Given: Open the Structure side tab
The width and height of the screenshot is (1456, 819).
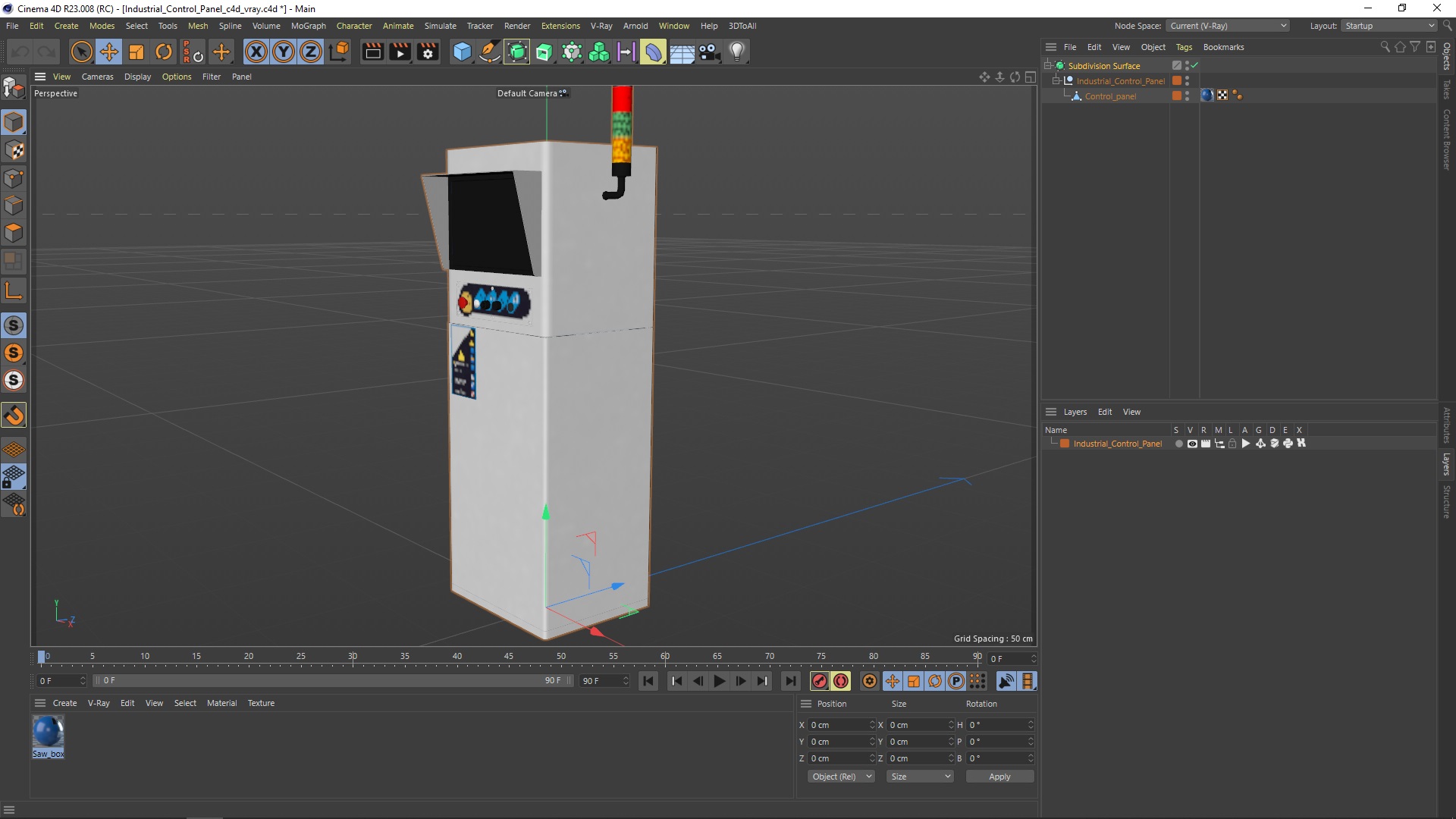Looking at the screenshot, I should coord(1446,502).
